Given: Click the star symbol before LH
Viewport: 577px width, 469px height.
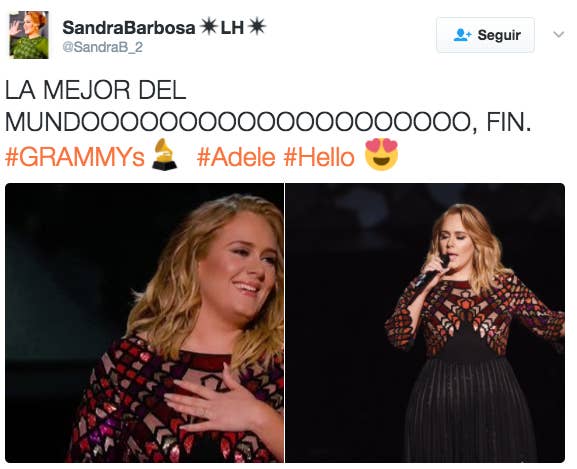Looking at the screenshot, I should (208, 27).
